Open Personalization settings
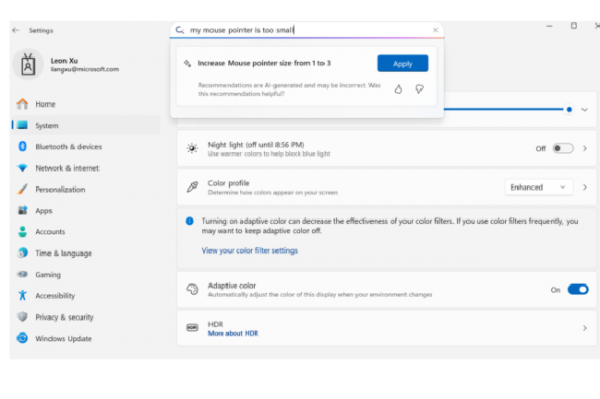Viewport: 600px width, 399px height. point(86,189)
